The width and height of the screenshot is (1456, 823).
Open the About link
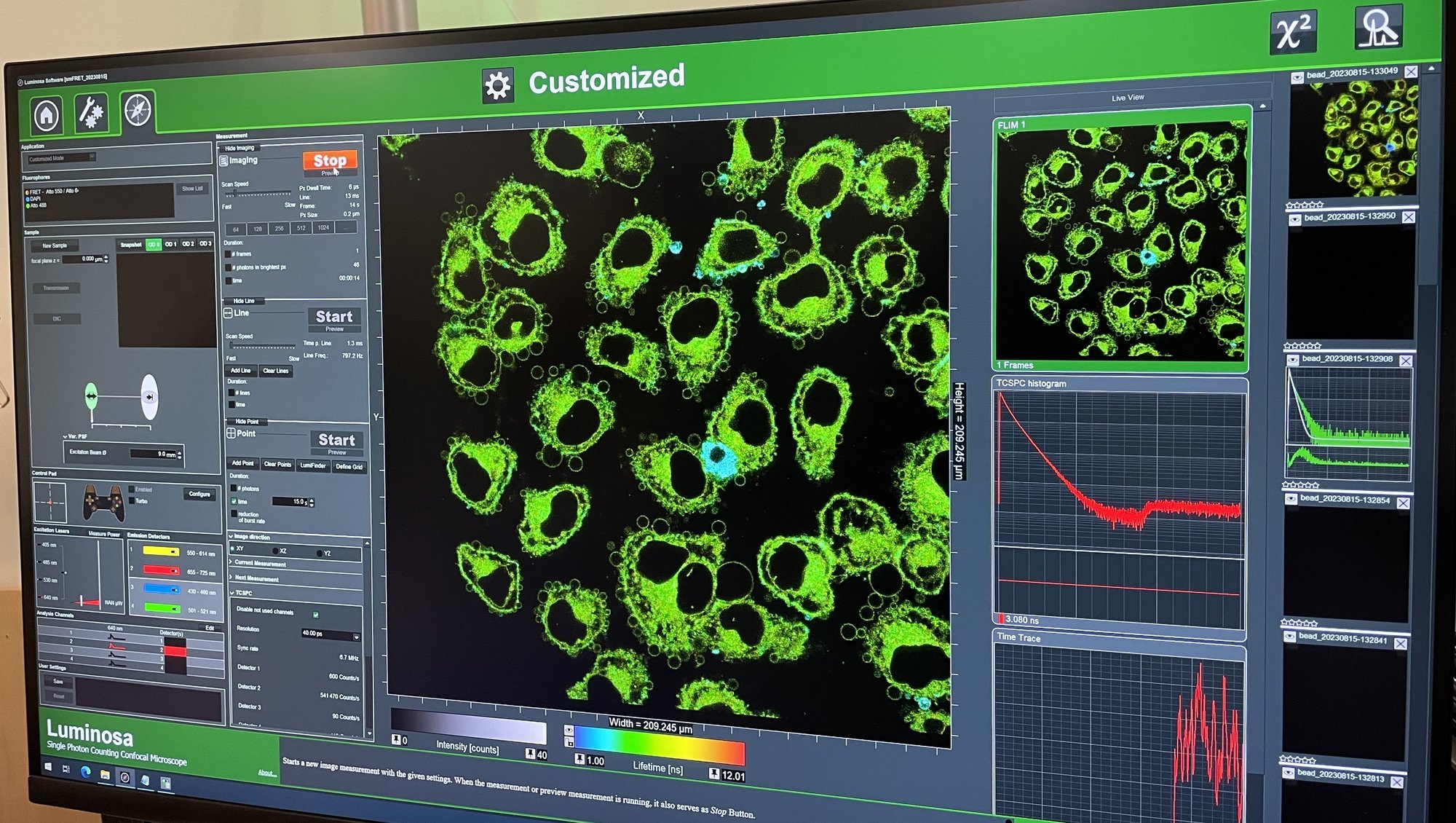click(x=266, y=773)
